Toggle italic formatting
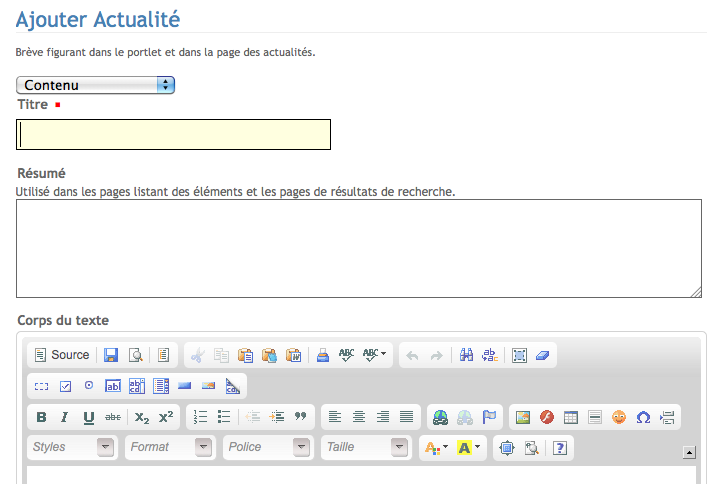The image size is (717, 484). (65, 417)
